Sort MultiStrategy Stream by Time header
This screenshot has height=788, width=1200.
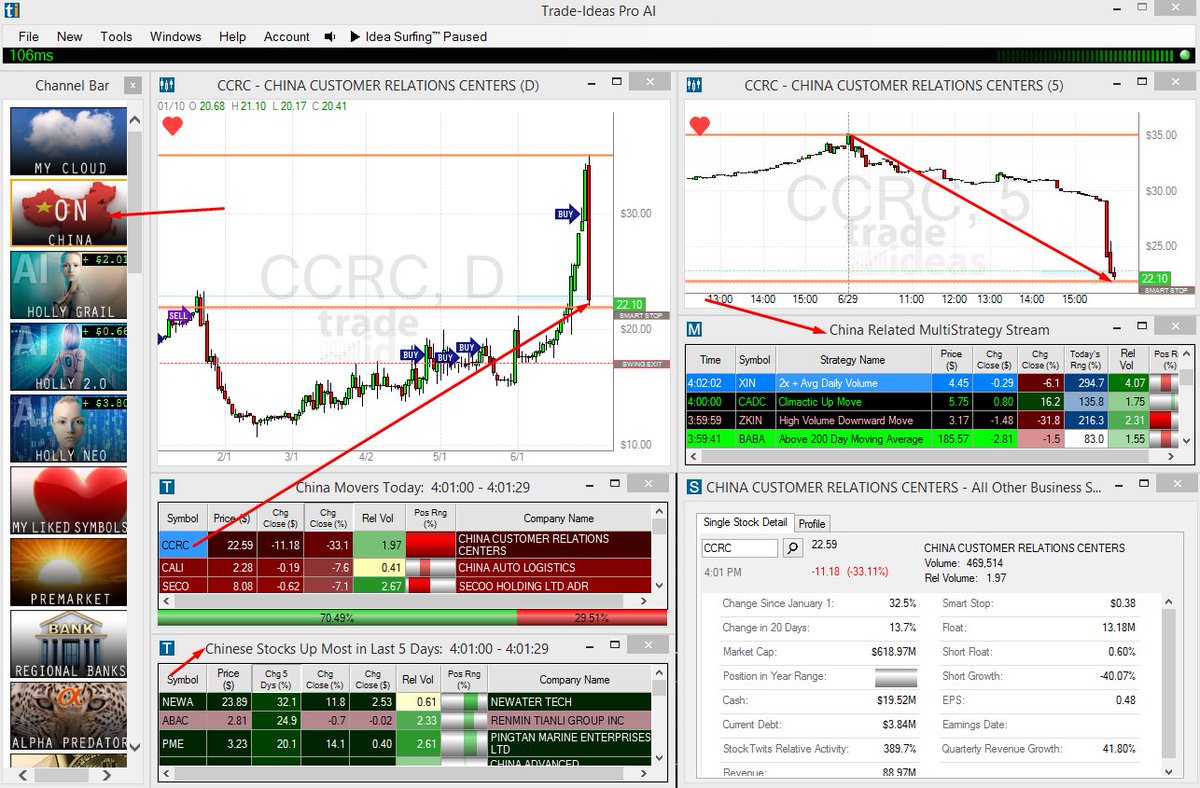point(710,359)
